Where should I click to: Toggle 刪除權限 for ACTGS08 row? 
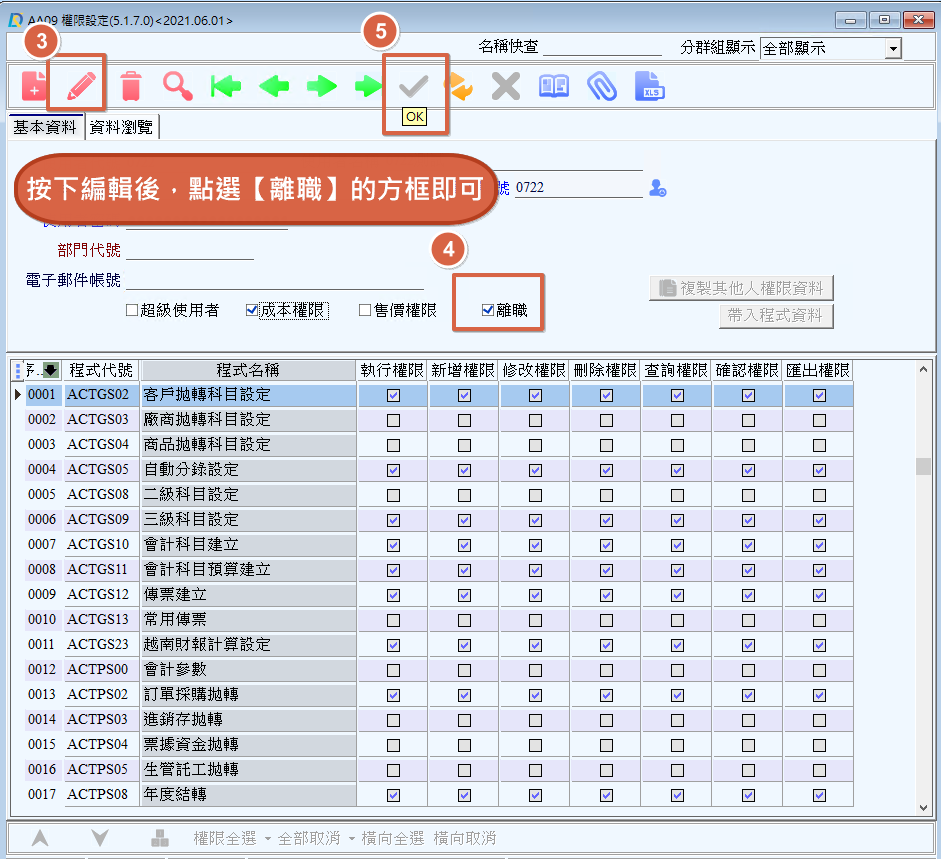(x=606, y=495)
